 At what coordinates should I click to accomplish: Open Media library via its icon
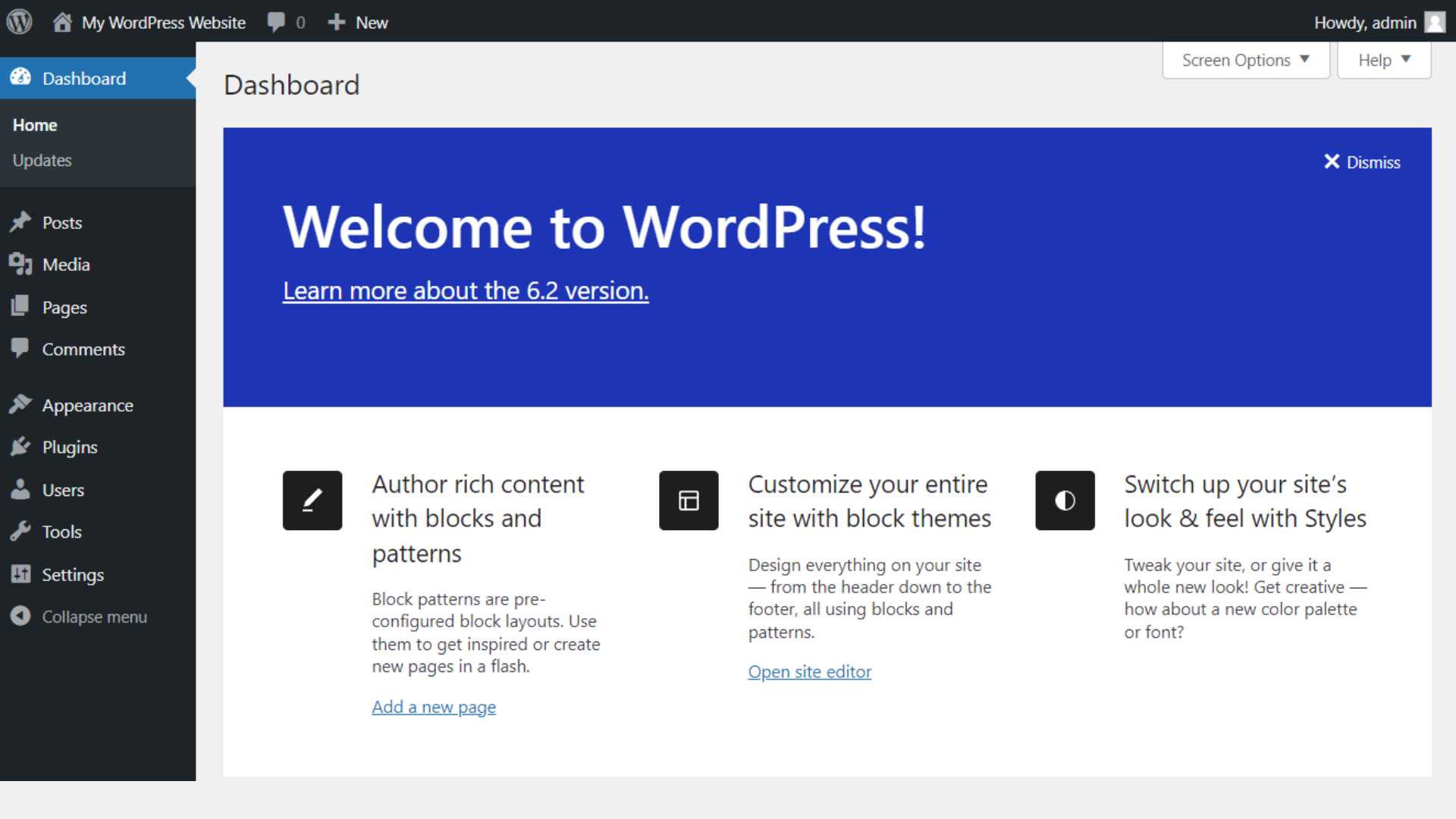(x=20, y=264)
